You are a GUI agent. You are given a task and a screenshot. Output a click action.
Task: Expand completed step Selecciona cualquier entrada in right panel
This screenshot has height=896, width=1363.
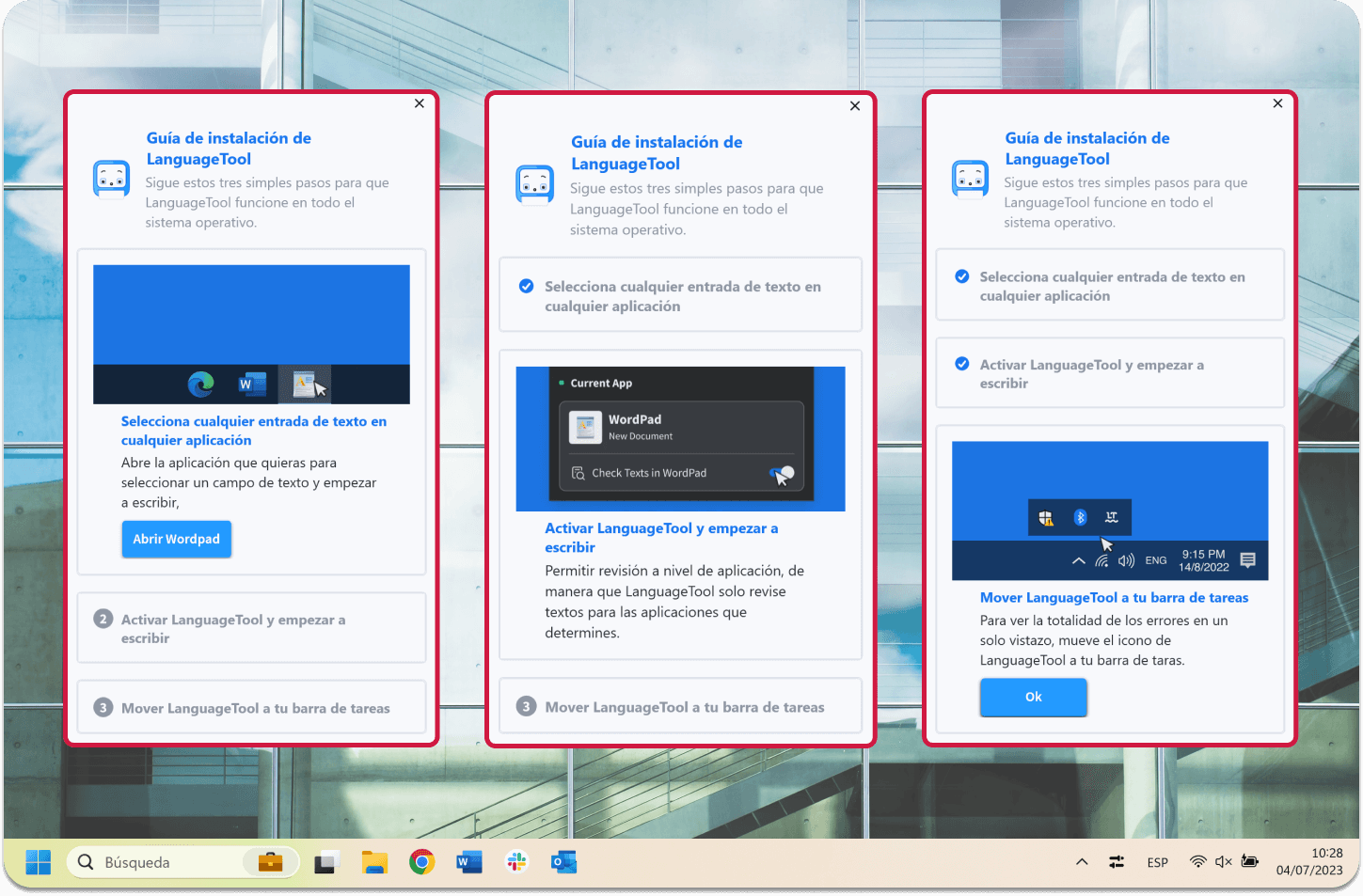pos(1110,286)
